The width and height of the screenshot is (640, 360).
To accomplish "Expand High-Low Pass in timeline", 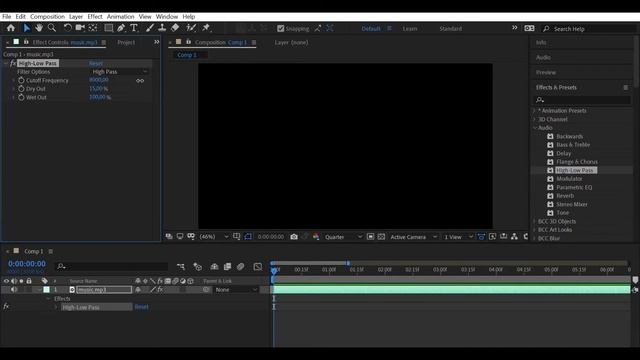I will [x=56, y=307].
